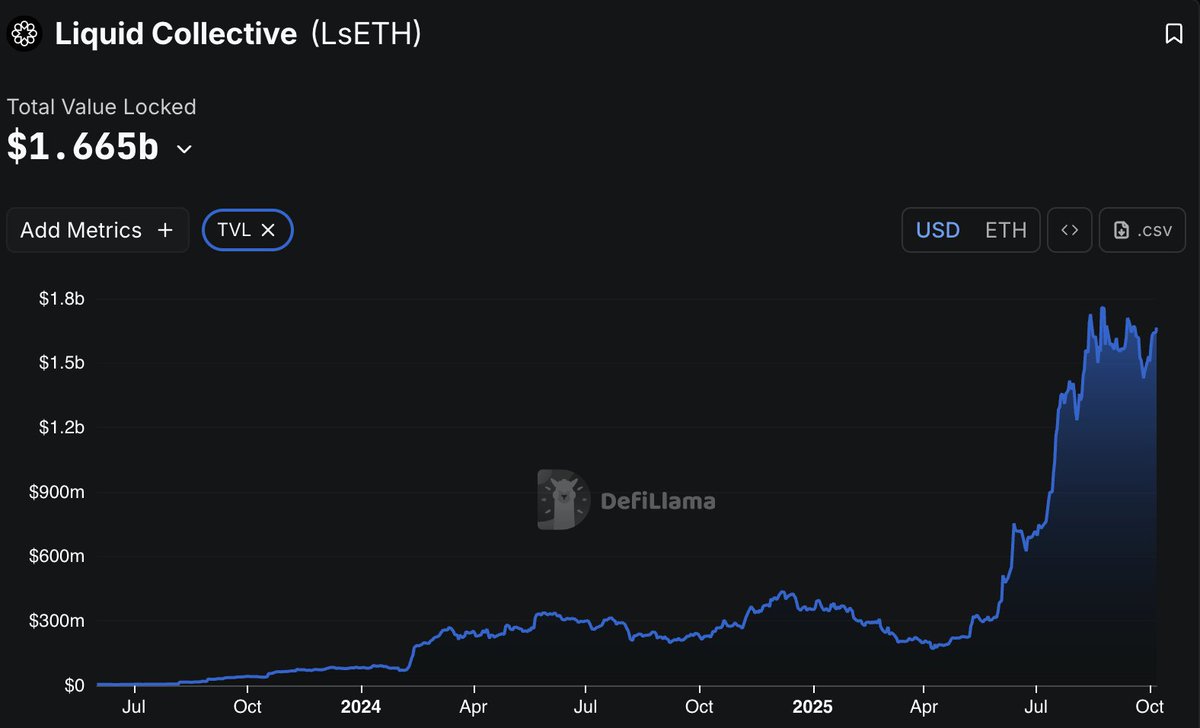Click the Liquid Collective flower logo
The width and height of the screenshot is (1200, 728).
(x=23, y=33)
